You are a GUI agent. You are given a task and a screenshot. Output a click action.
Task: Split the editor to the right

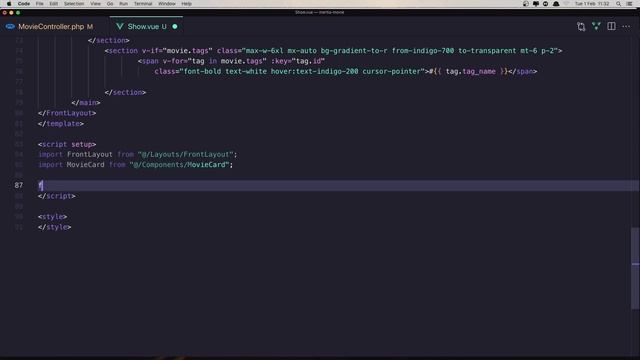click(x=611, y=27)
